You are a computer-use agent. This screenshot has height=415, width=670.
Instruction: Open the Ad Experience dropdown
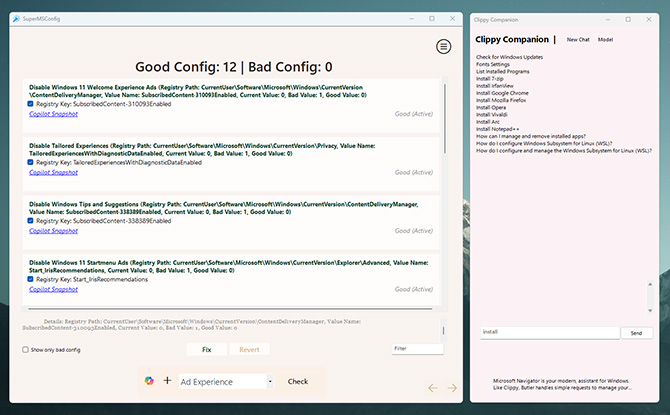[x=270, y=381]
